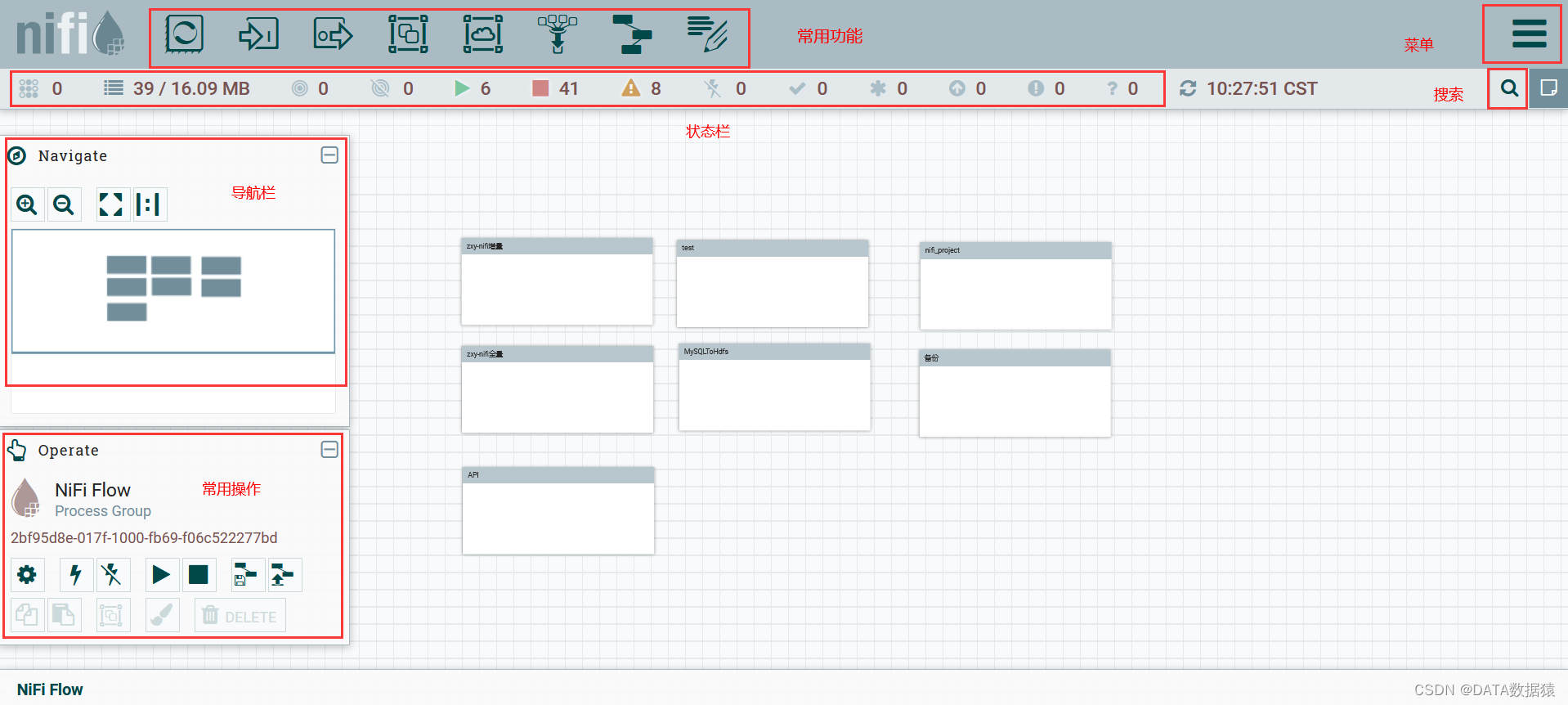
Task: Collapse the Navigate panel
Action: [329, 155]
